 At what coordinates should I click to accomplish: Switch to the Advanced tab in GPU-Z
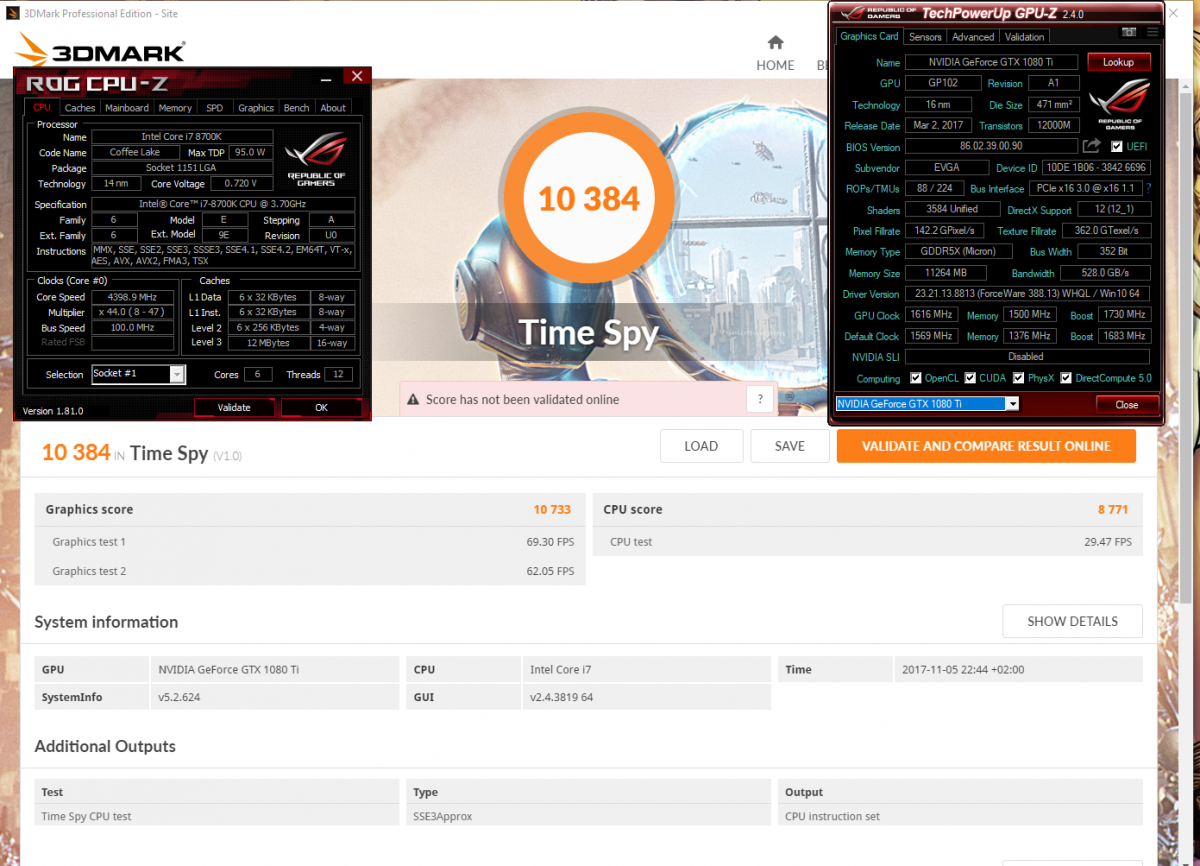click(x=973, y=37)
